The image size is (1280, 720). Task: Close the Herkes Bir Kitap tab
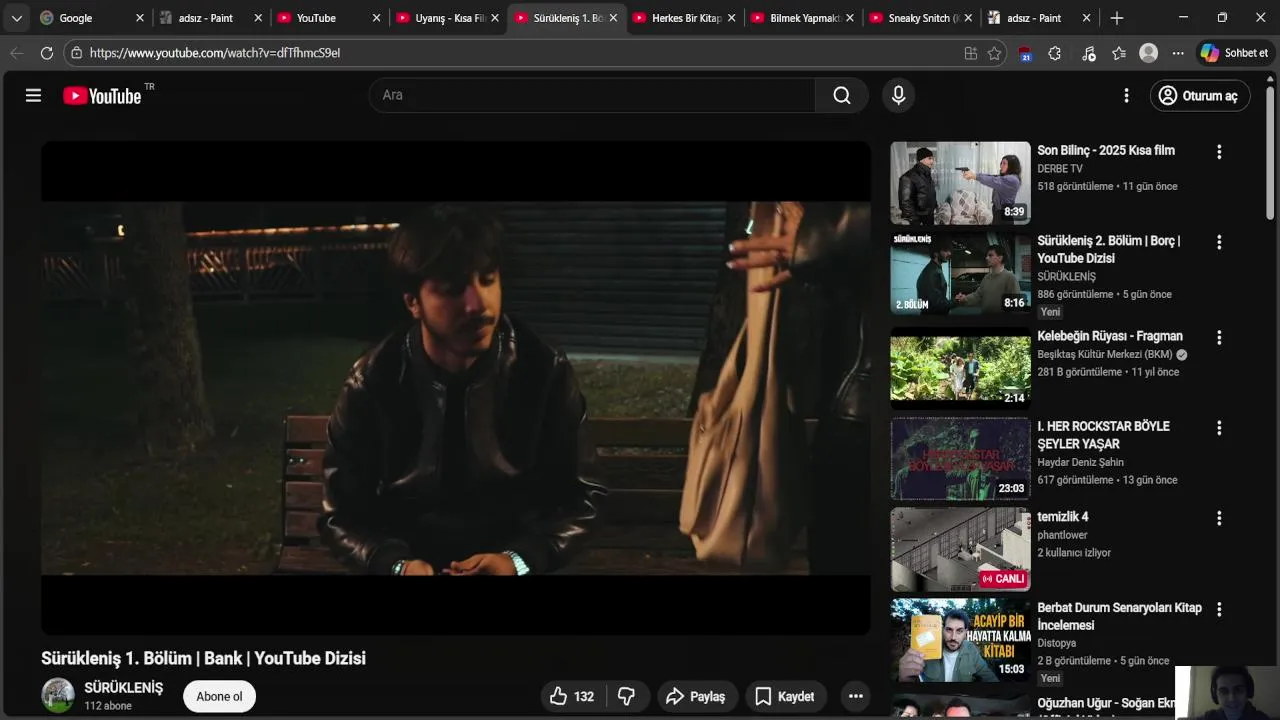click(731, 18)
